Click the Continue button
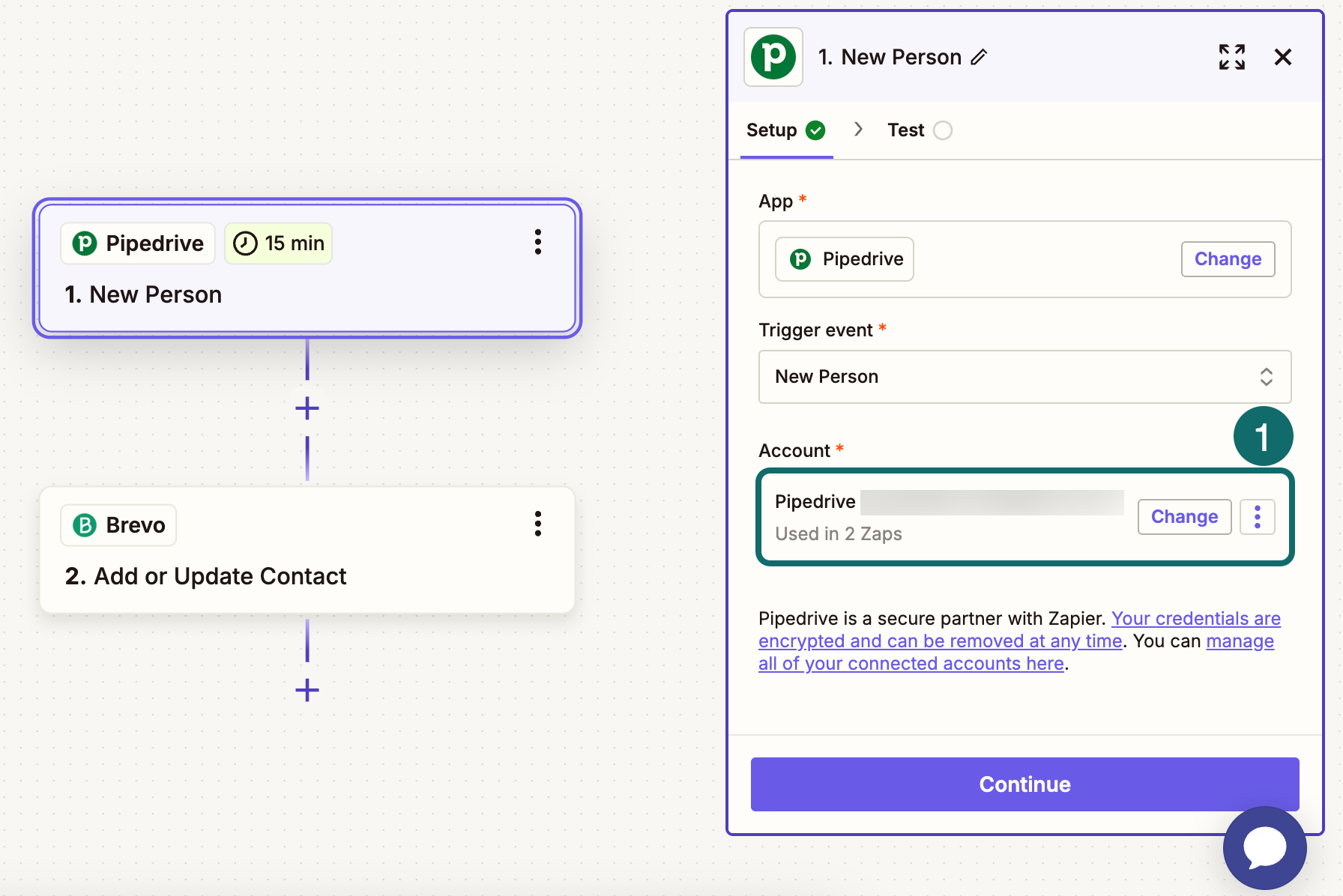 coord(1024,784)
